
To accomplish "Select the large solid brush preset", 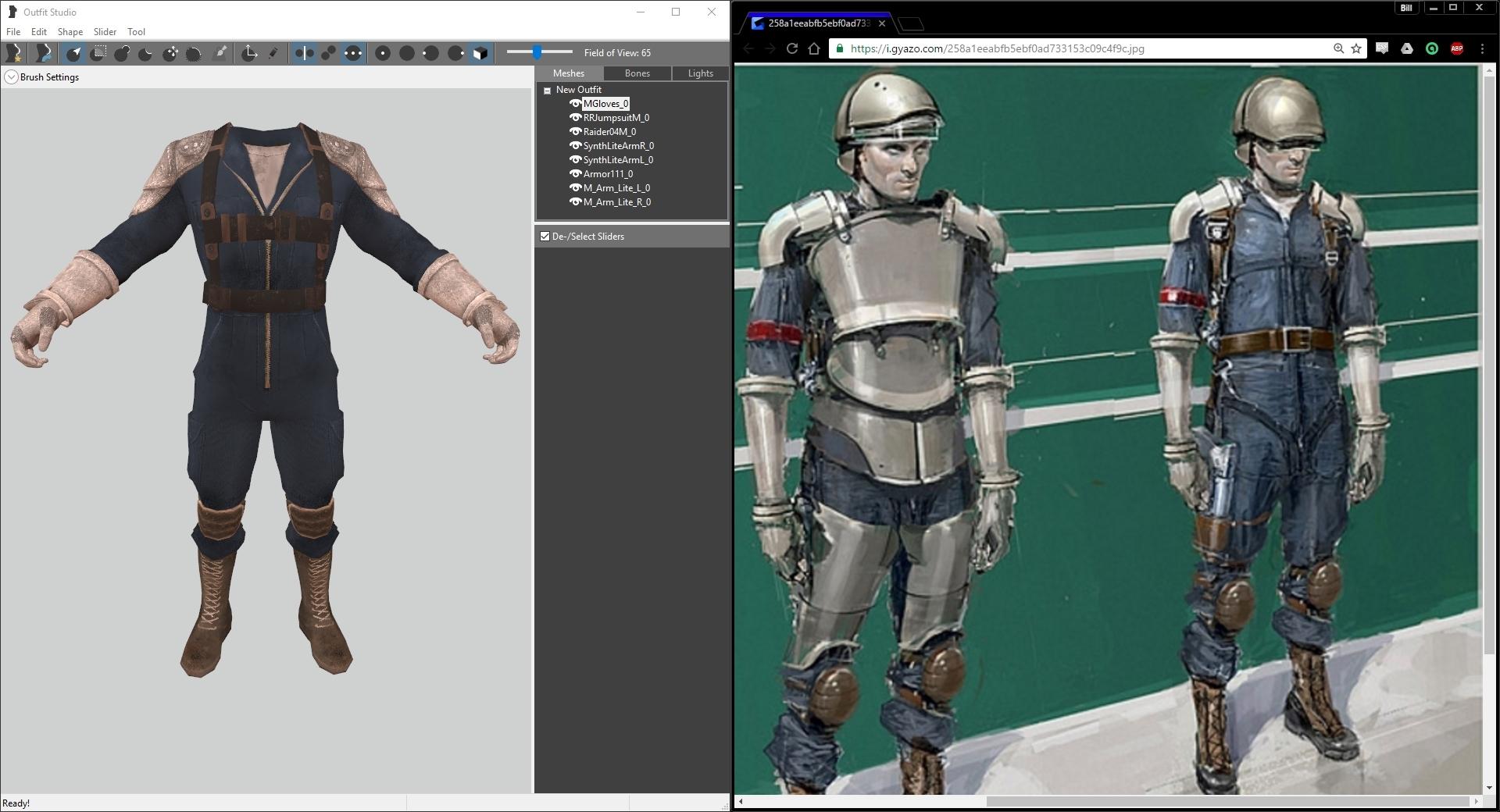I will [407, 53].
